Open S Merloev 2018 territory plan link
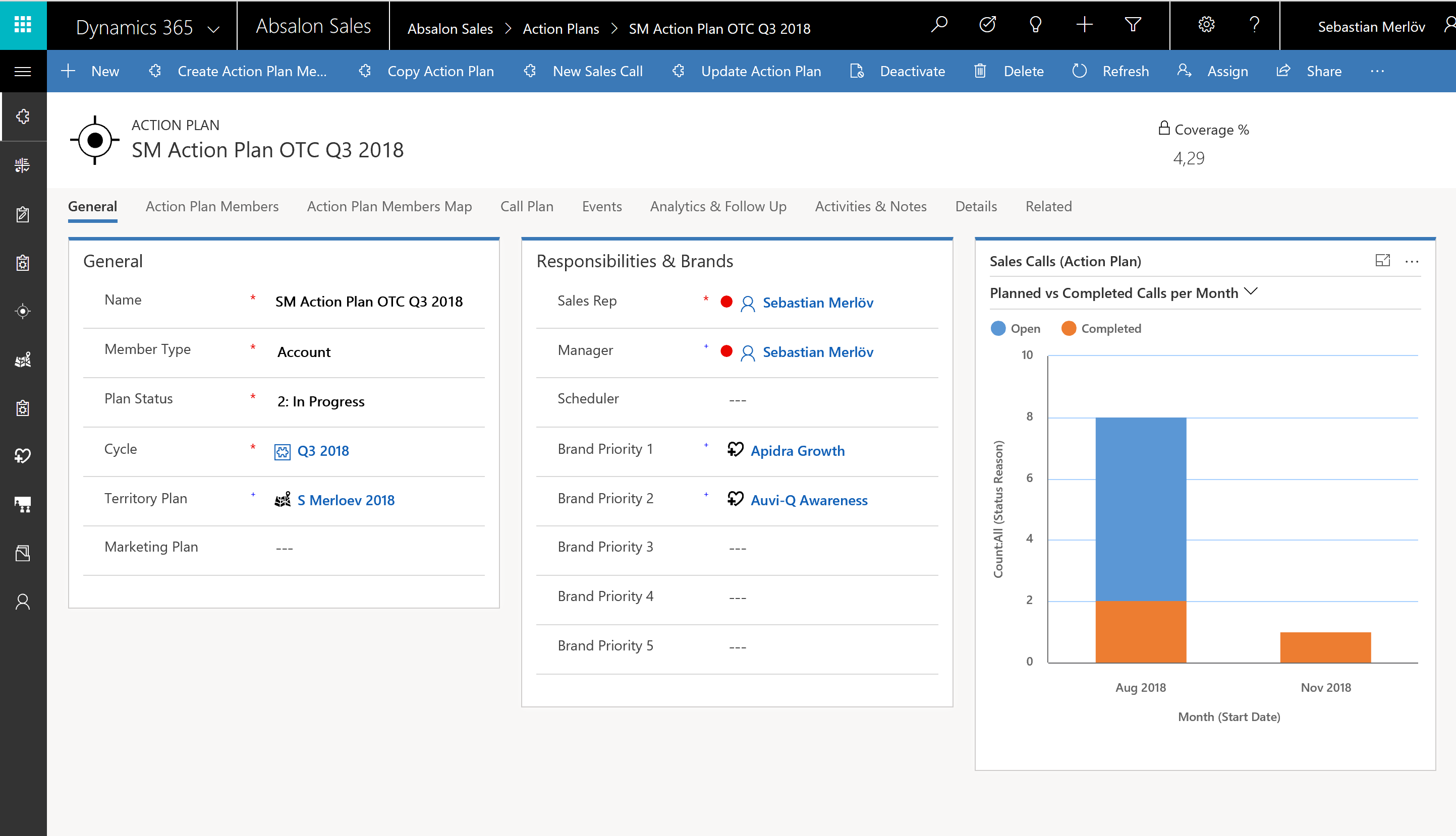1456x836 pixels. pos(346,501)
